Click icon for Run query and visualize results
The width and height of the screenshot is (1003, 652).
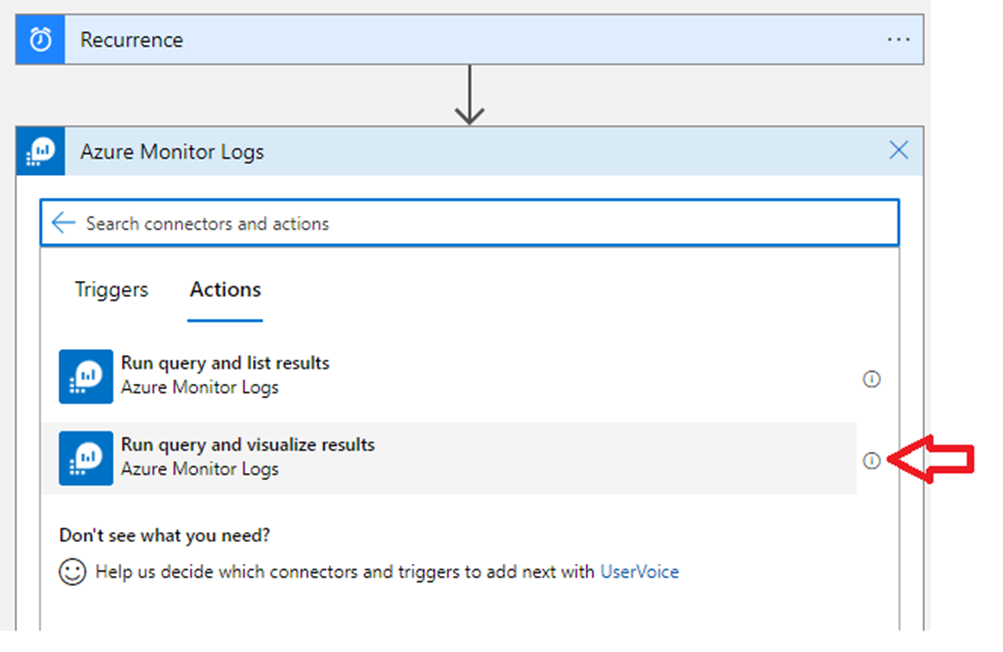(86, 458)
